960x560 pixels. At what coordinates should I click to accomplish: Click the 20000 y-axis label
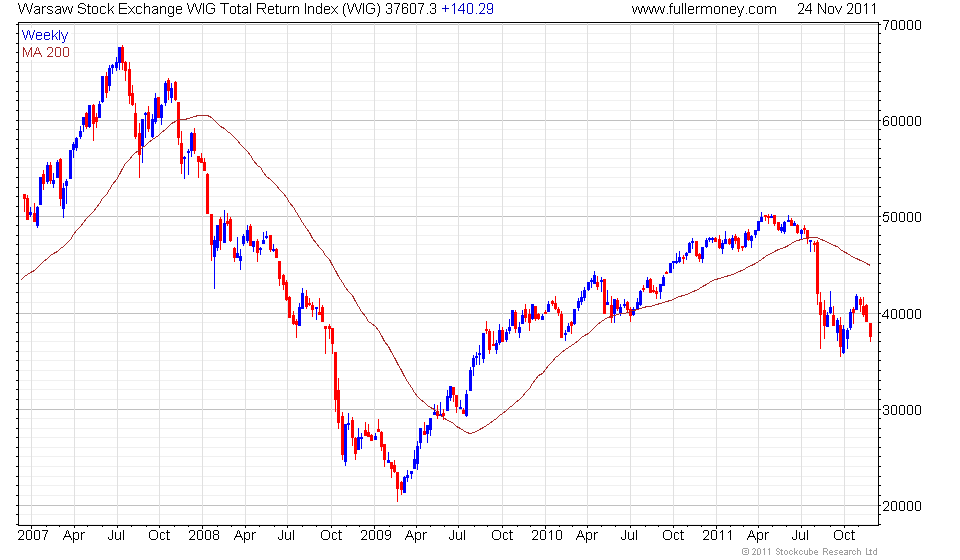(902, 506)
